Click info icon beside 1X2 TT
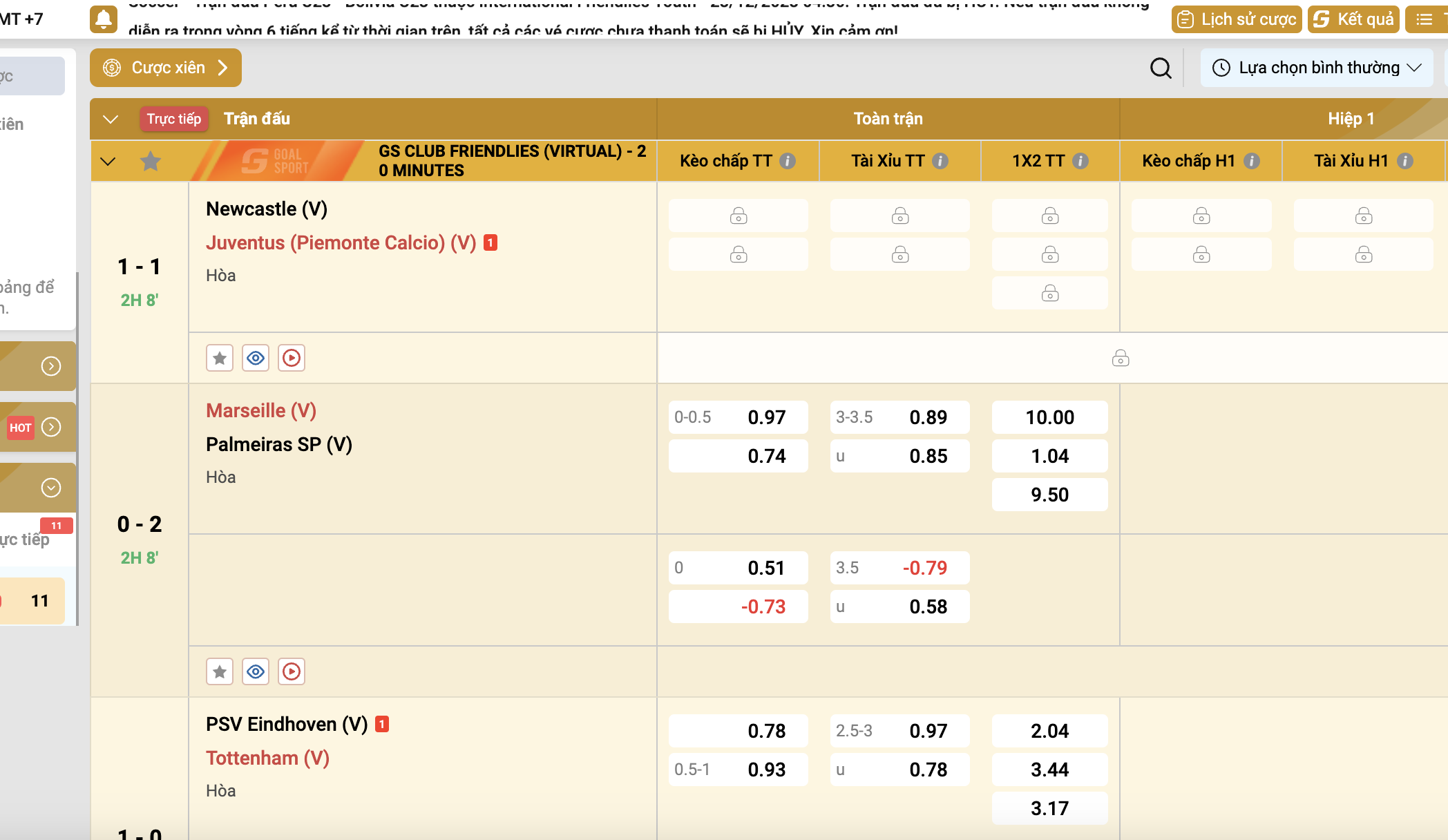Screen dimensions: 1448x840 [x=1080, y=161]
